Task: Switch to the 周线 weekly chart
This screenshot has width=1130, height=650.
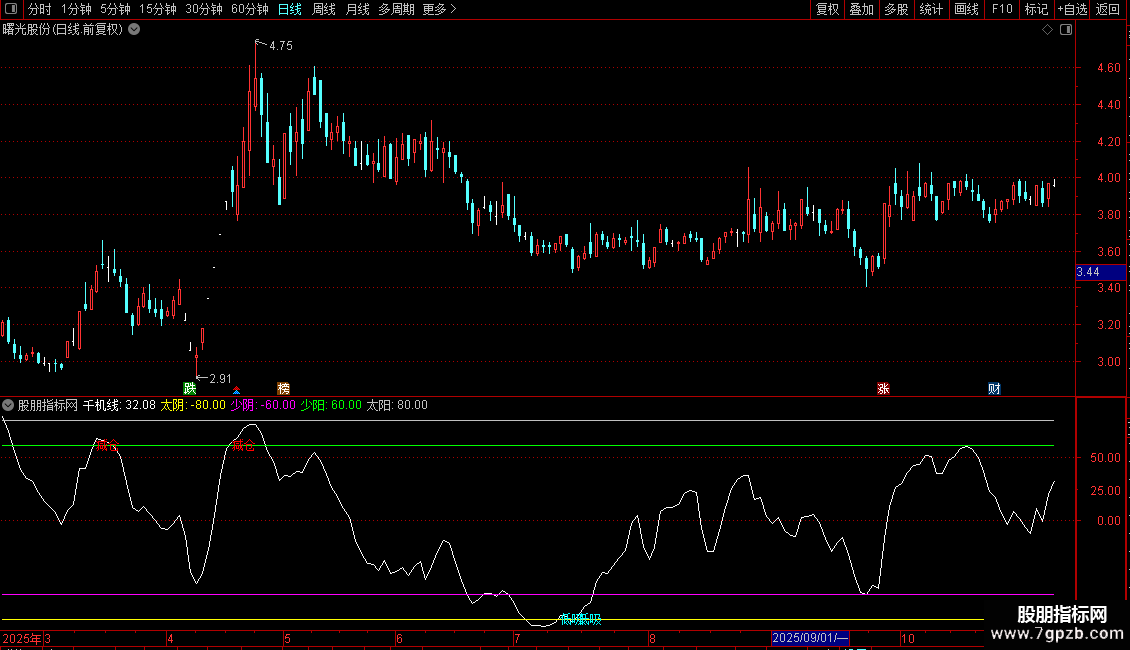Action: [x=324, y=10]
